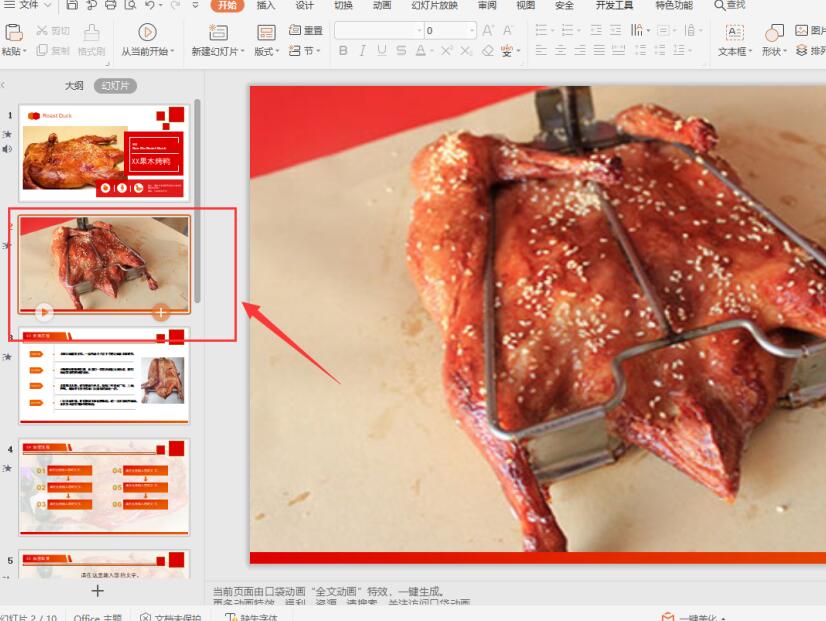Click the Copy (复制) button
Viewport: 826px width, 621px height.
coord(53,51)
